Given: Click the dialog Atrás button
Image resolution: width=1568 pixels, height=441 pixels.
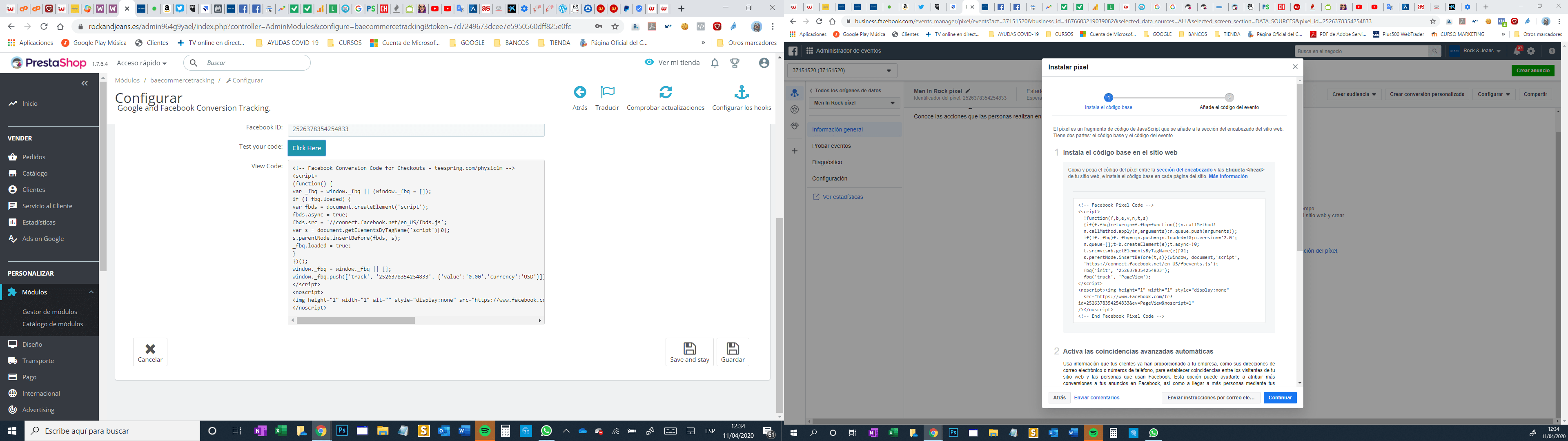Looking at the screenshot, I should (x=1059, y=398).
